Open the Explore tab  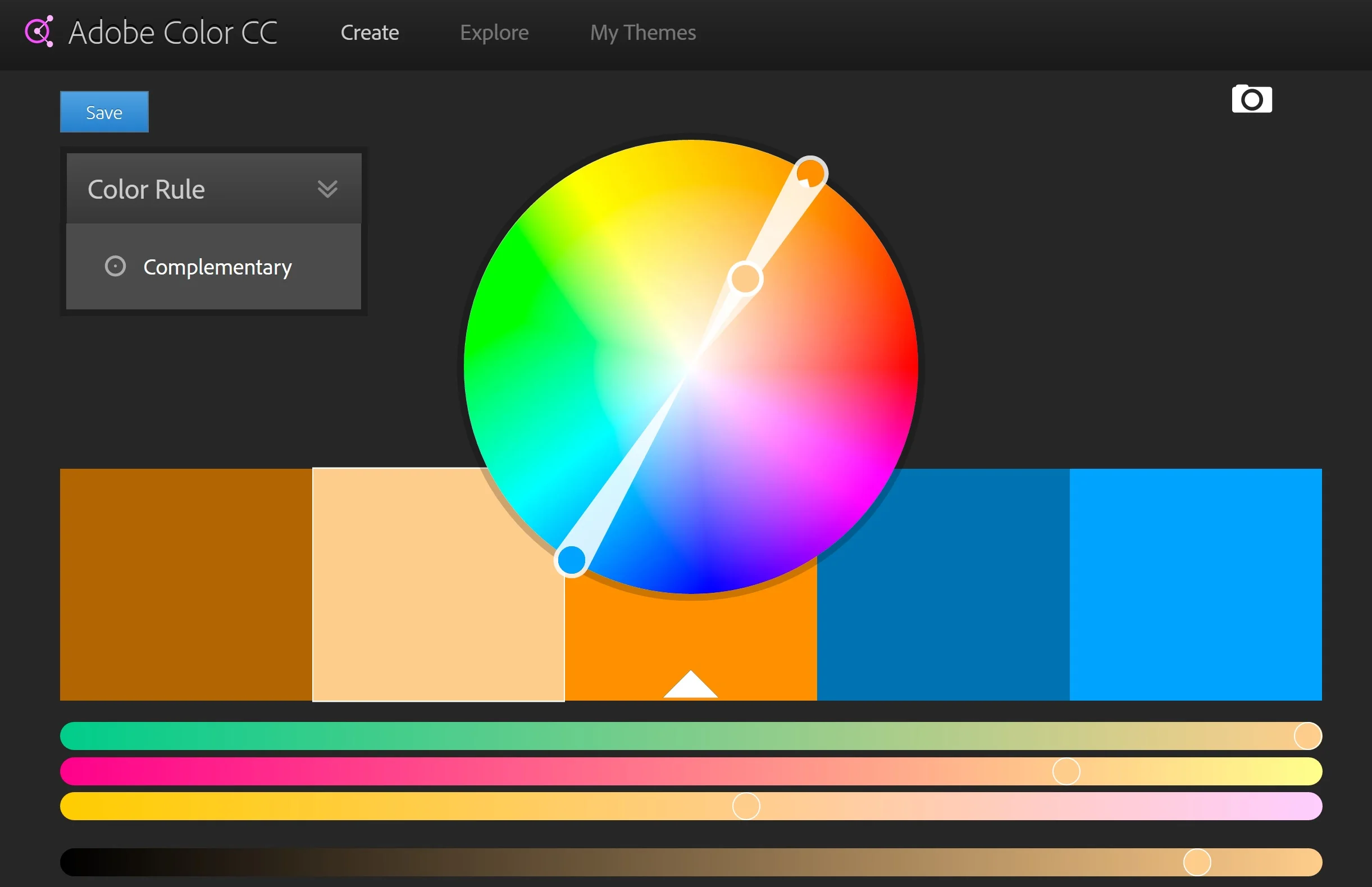(x=494, y=33)
